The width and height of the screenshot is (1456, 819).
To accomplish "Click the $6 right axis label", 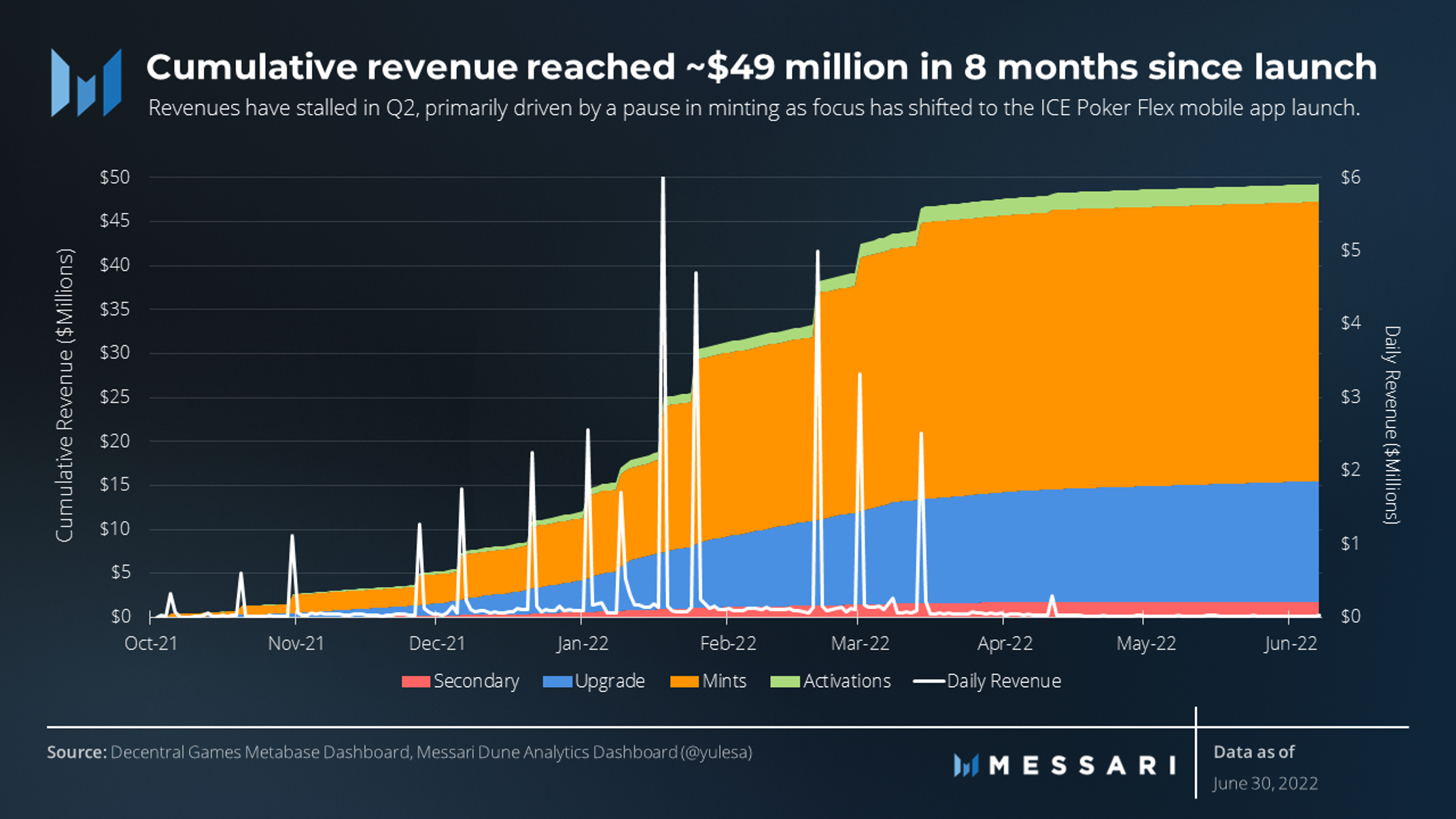I will tap(1350, 177).
